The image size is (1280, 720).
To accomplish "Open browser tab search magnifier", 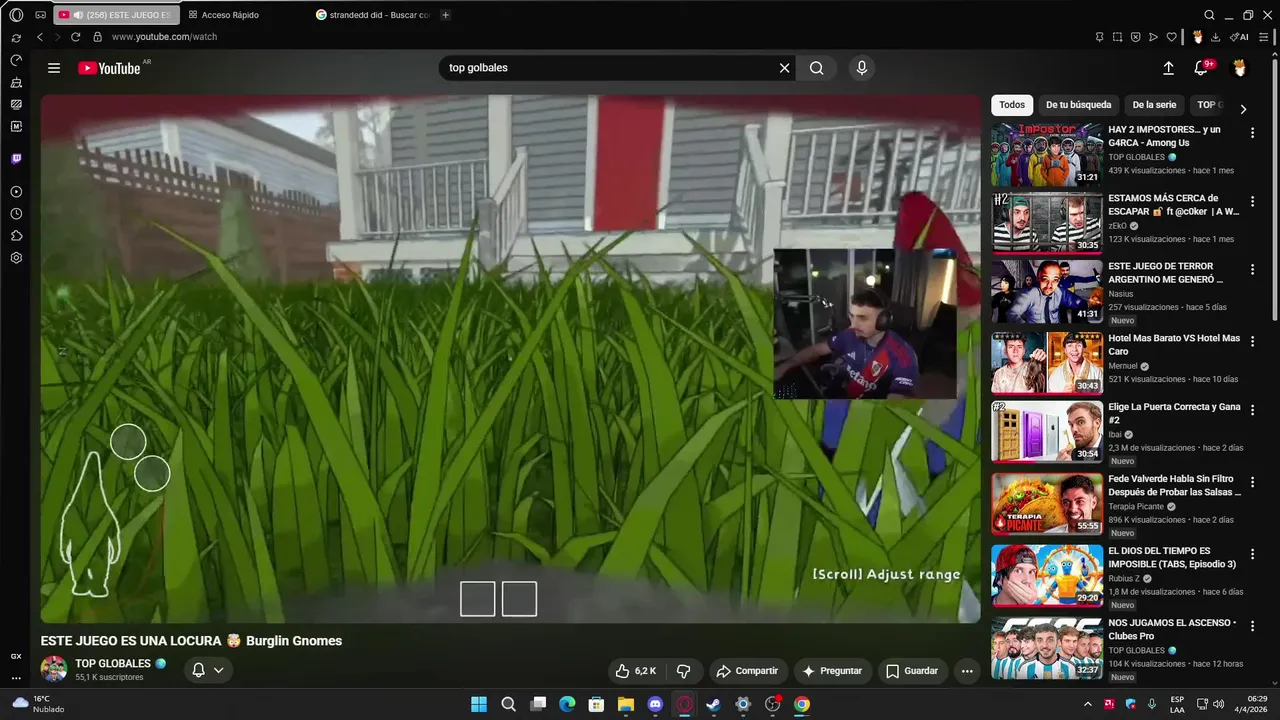I will pos(1210,15).
